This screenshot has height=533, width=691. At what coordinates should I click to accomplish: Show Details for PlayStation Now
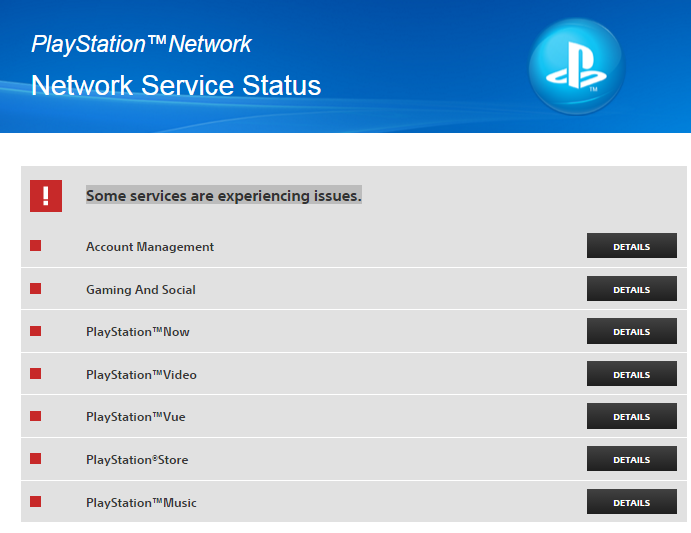tap(631, 332)
